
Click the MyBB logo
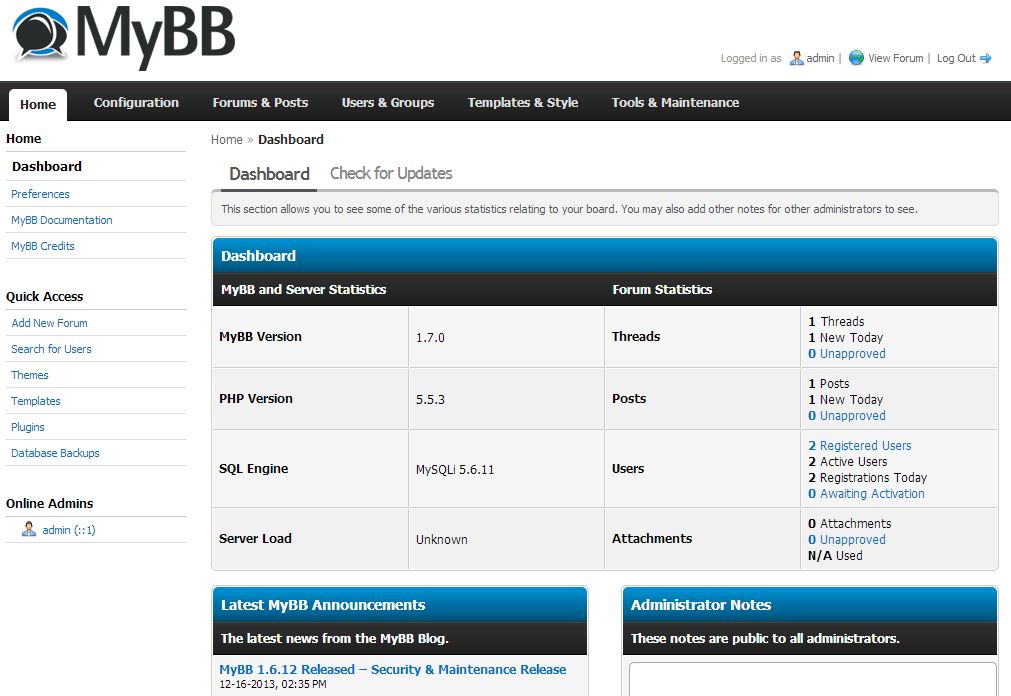tap(124, 36)
